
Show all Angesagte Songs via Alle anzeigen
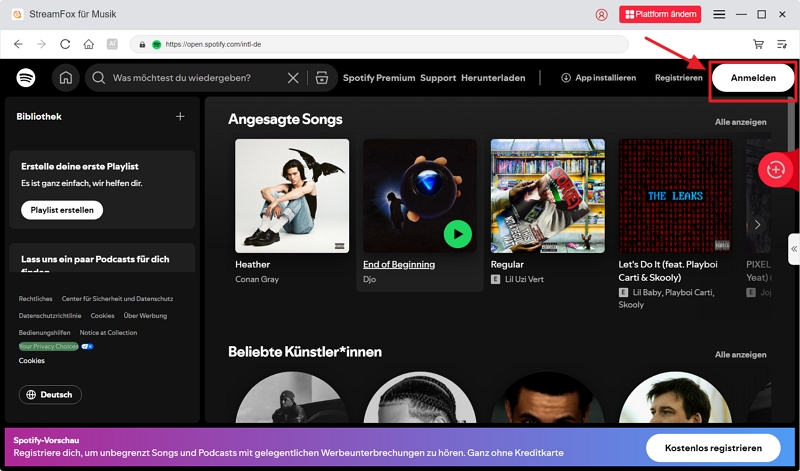740,122
